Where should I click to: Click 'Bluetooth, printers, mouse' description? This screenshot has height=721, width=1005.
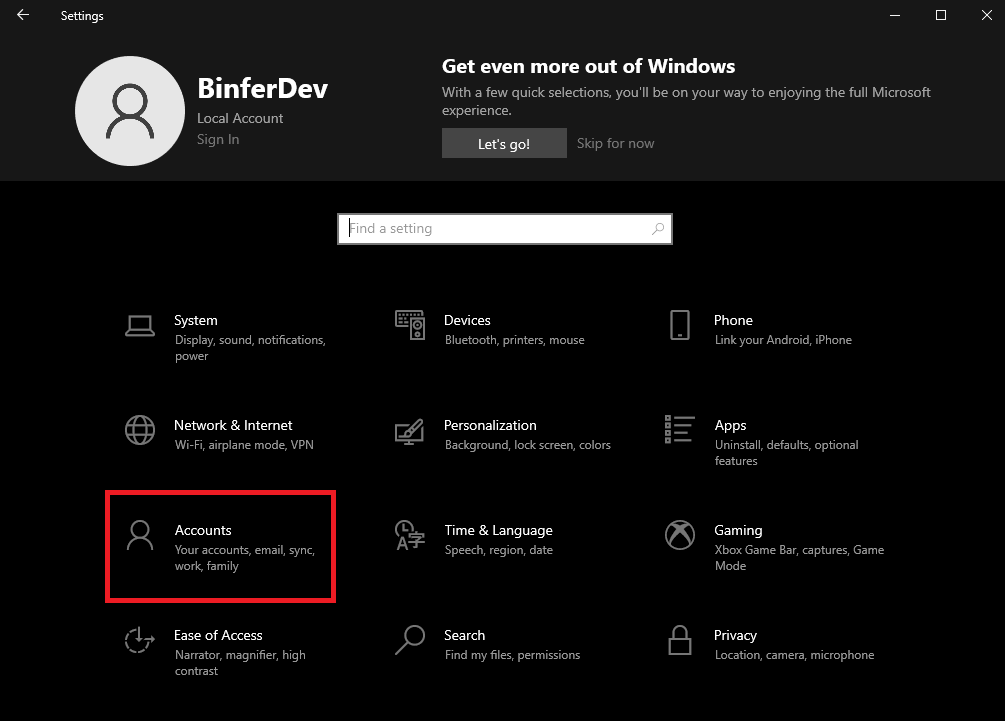(515, 340)
